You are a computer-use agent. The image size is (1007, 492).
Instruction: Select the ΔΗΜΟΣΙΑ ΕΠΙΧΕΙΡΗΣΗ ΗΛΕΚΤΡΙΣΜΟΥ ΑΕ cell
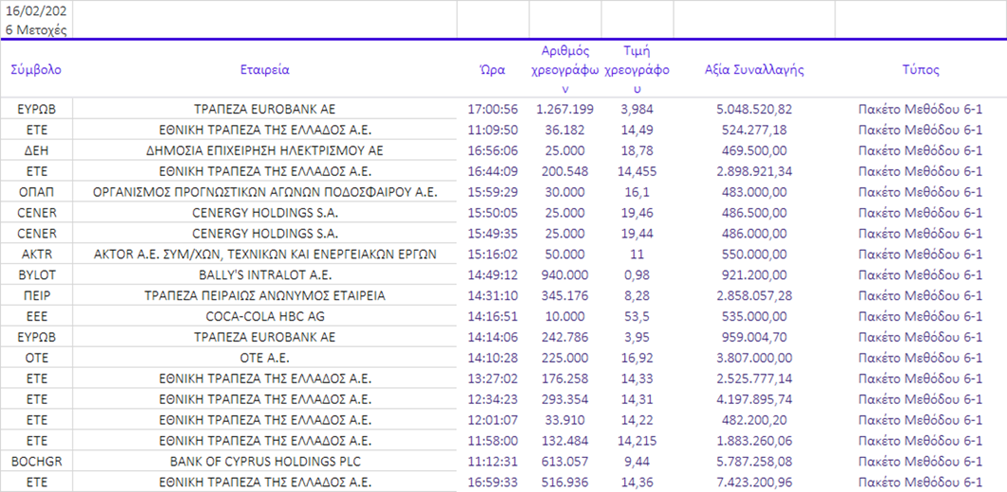click(265, 151)
